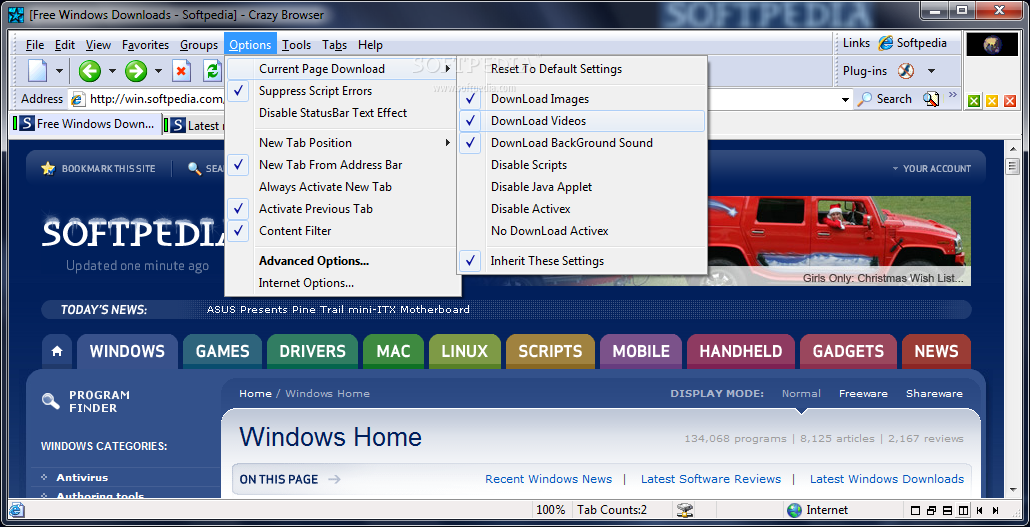Click the previous tab status bar arrow
Image resolution: width=1030 pixels, height=527 pixels.
(979, 511)
